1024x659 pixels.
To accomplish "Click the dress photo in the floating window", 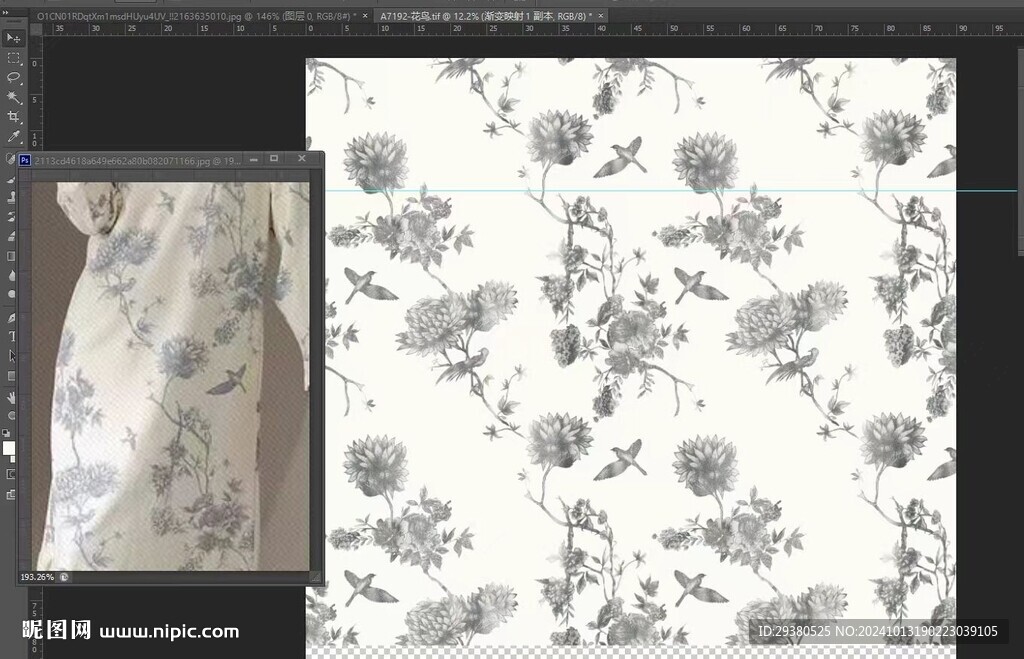I will click(x=171, y=376).
